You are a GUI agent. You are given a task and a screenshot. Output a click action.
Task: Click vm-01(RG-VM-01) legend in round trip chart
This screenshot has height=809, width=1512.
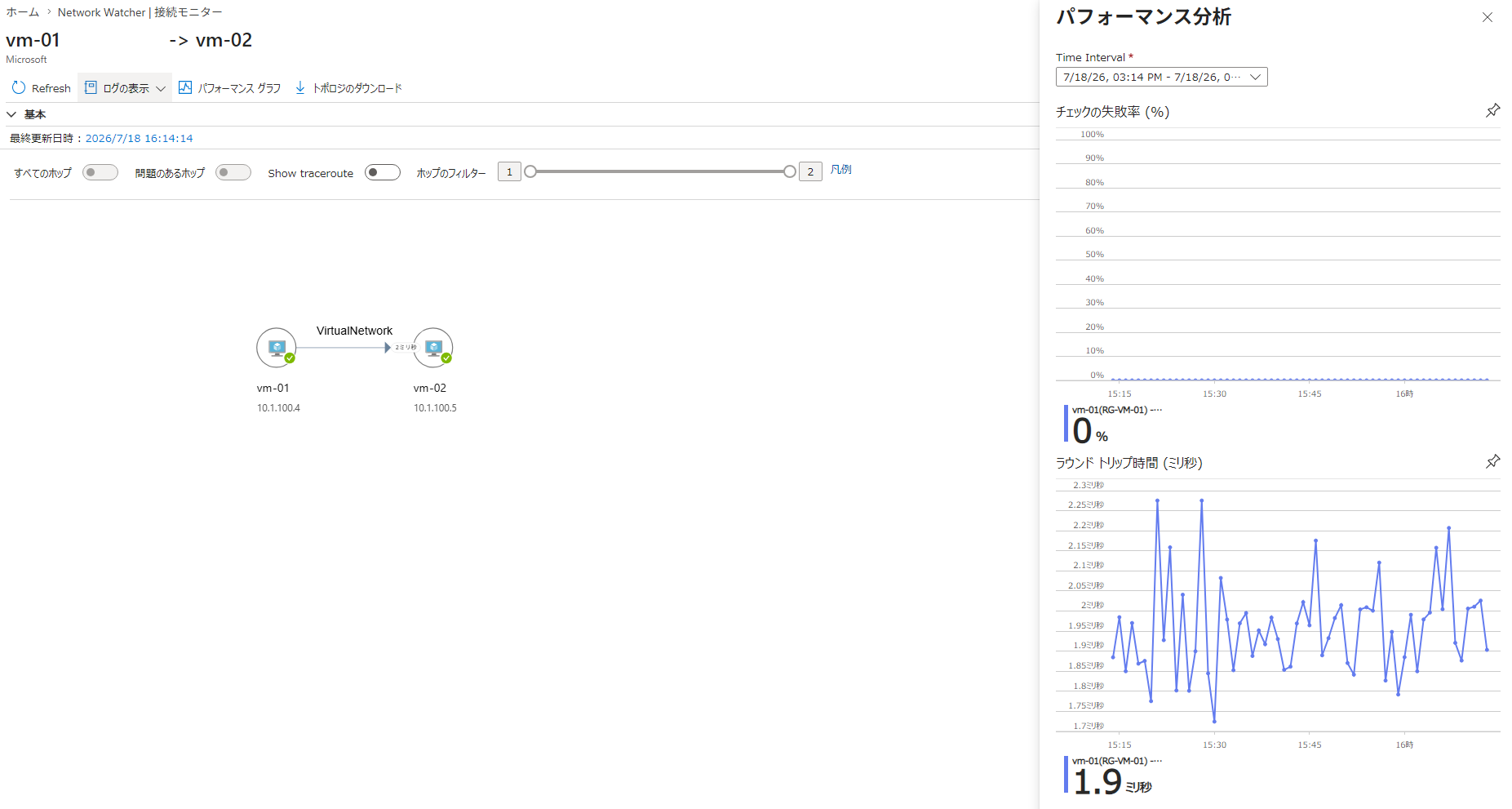pos(1116,761)
